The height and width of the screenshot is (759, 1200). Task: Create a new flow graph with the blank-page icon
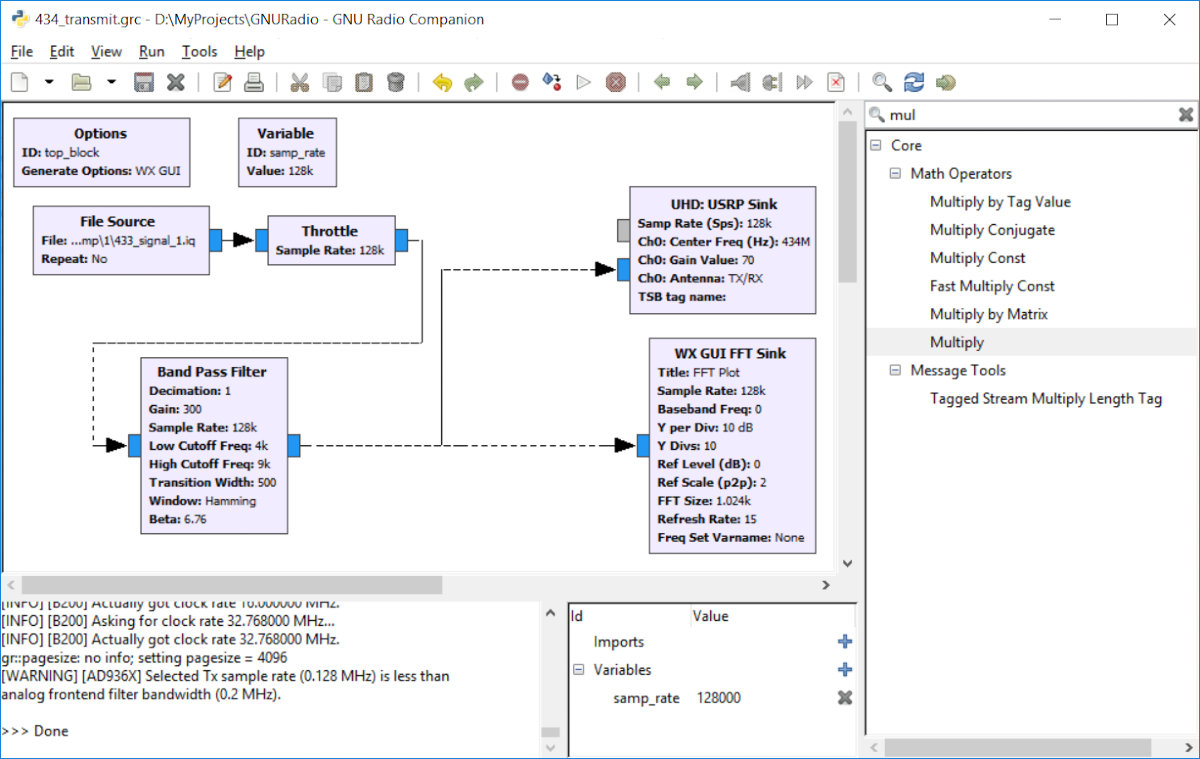pos(20,82)
